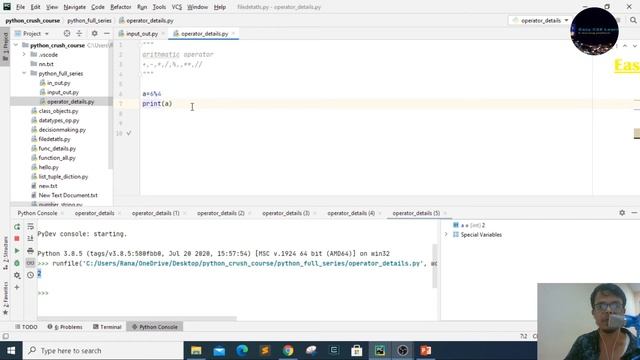Expand the .vscode folder
This screenshot has width=640, height=360.
[24, 55]
